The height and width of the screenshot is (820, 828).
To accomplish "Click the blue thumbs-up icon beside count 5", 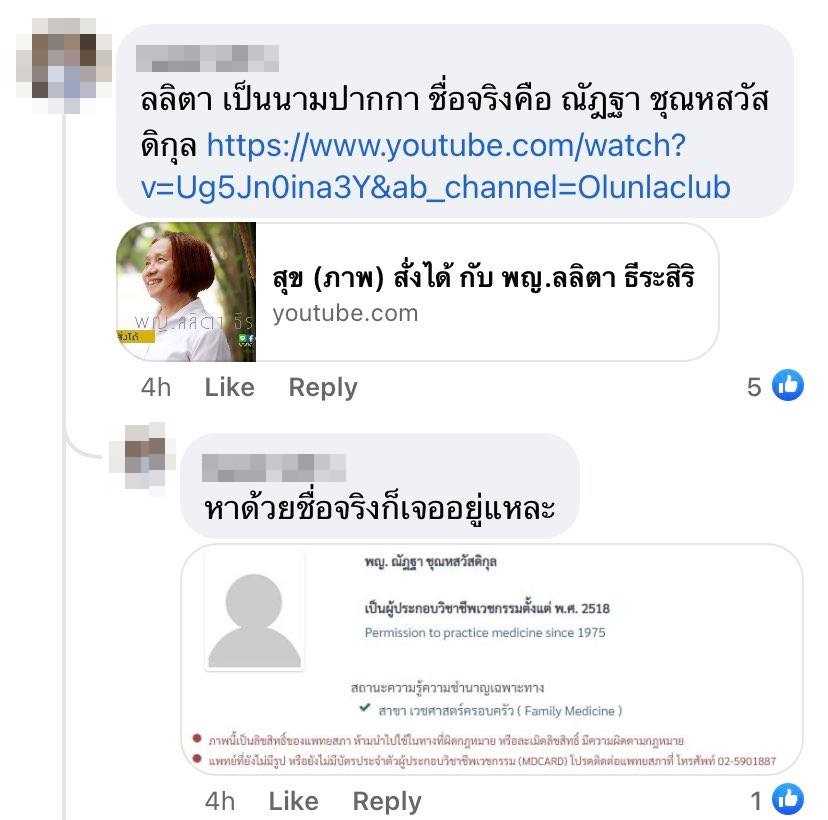I will pos(787,385).
